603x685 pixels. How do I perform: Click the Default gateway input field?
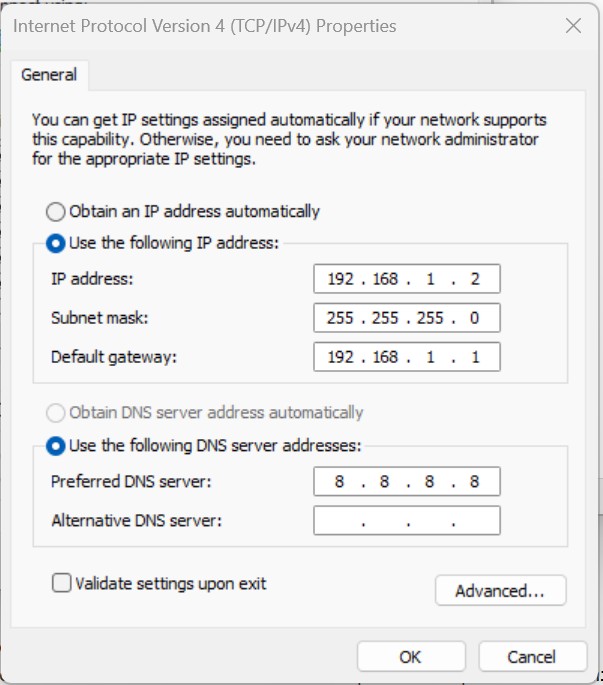tap(406, 357)
